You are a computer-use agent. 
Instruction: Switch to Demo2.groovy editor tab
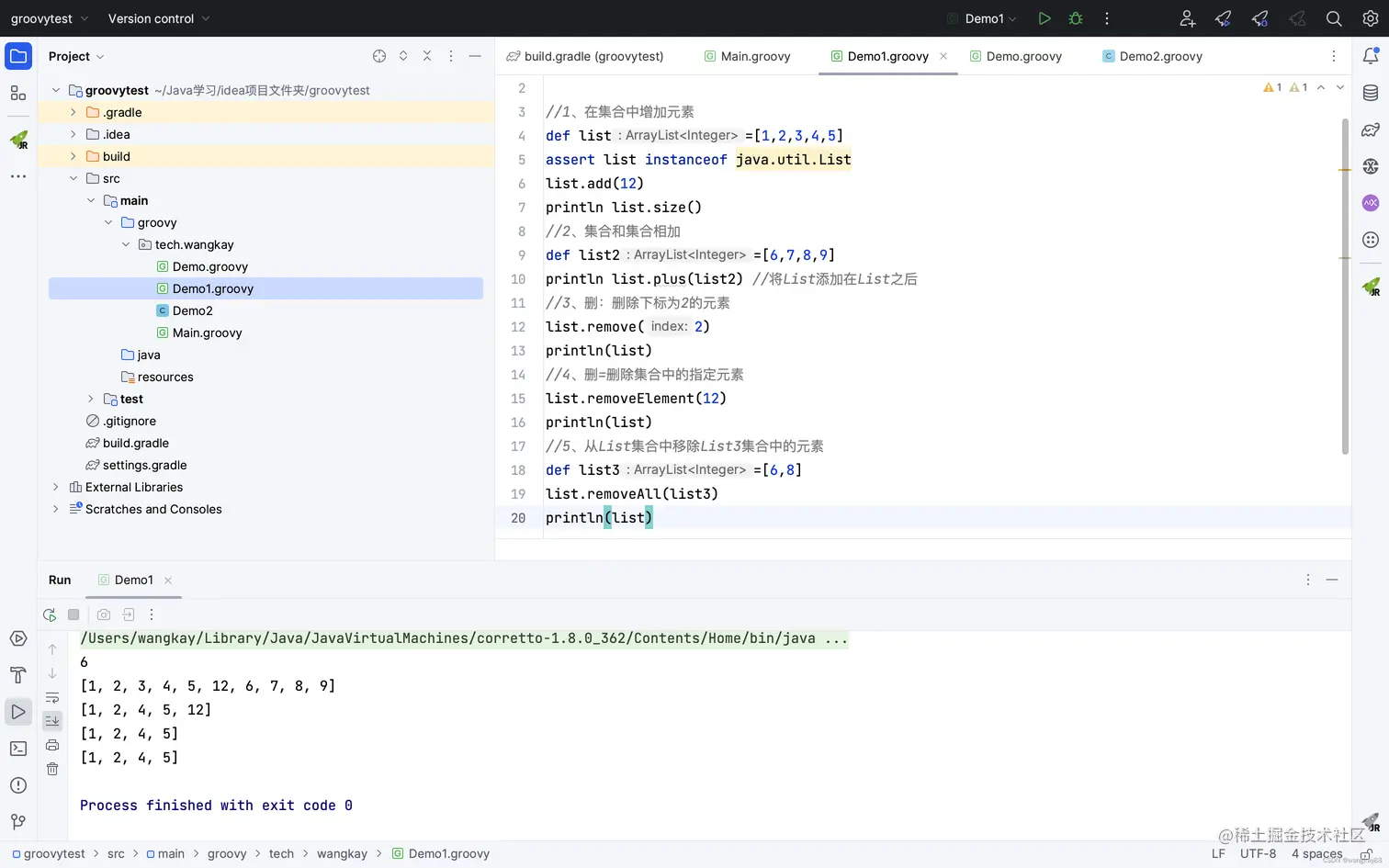(1153, 56)
